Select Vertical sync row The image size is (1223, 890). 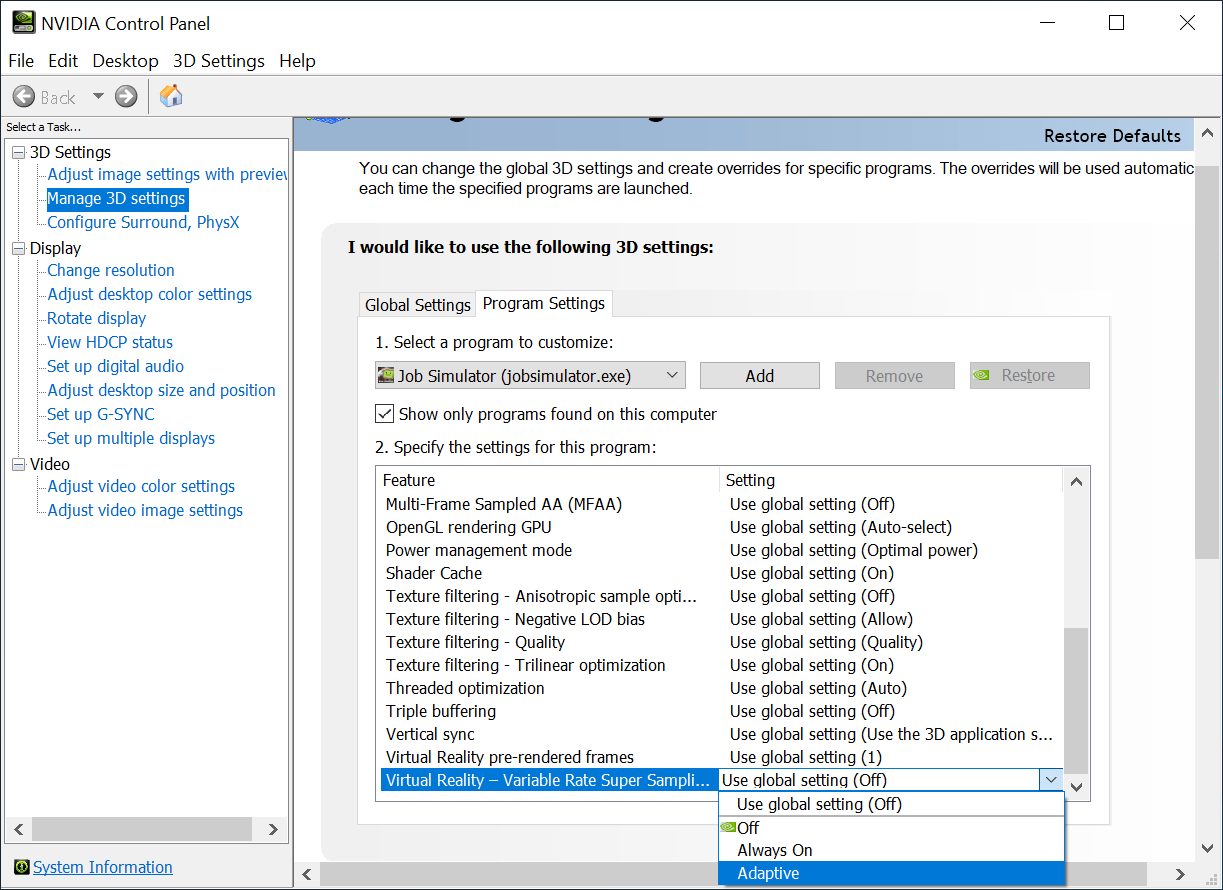720,734
